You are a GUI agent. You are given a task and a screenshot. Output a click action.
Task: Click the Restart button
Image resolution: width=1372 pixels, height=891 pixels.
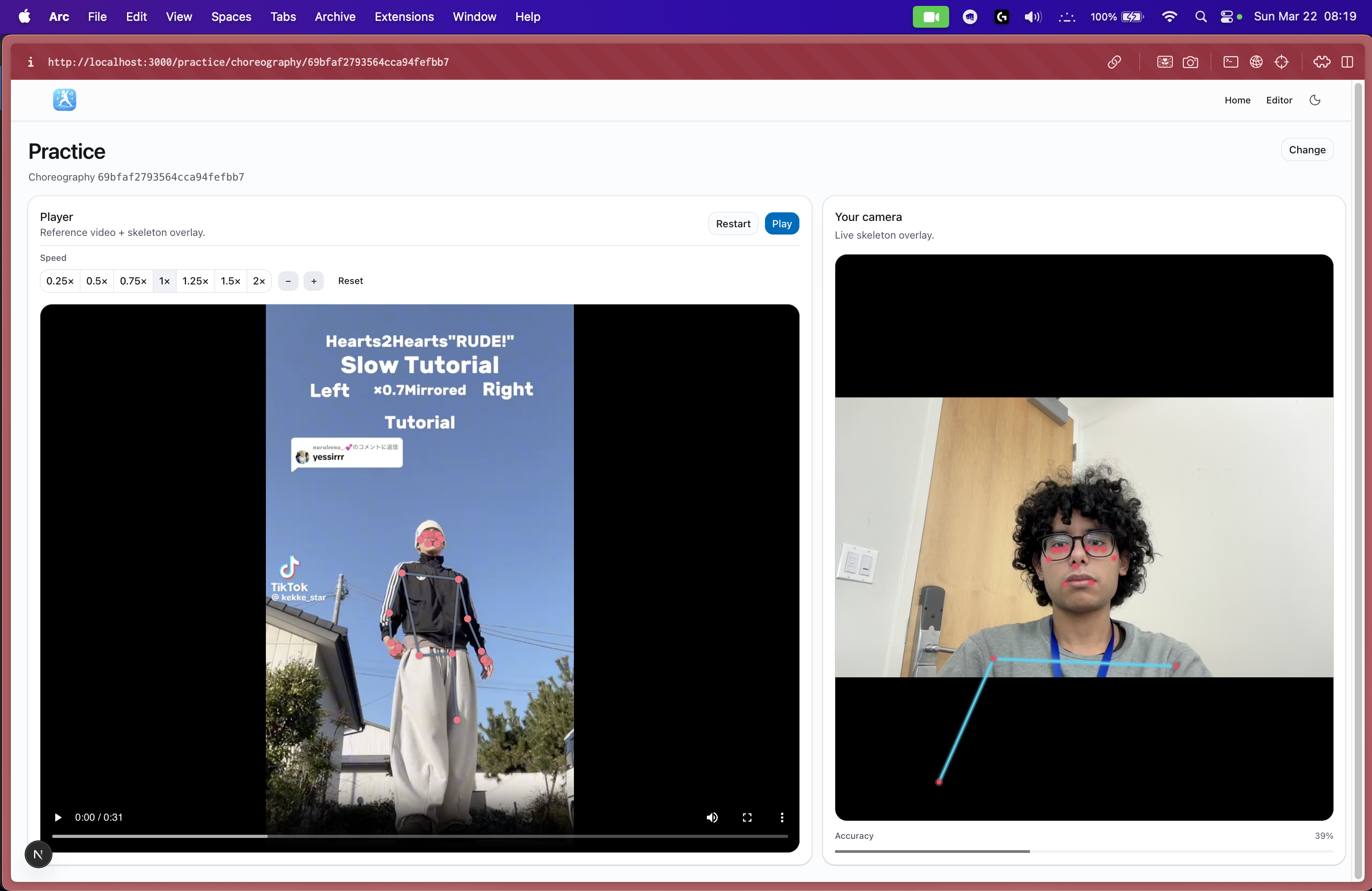(733, 224)
